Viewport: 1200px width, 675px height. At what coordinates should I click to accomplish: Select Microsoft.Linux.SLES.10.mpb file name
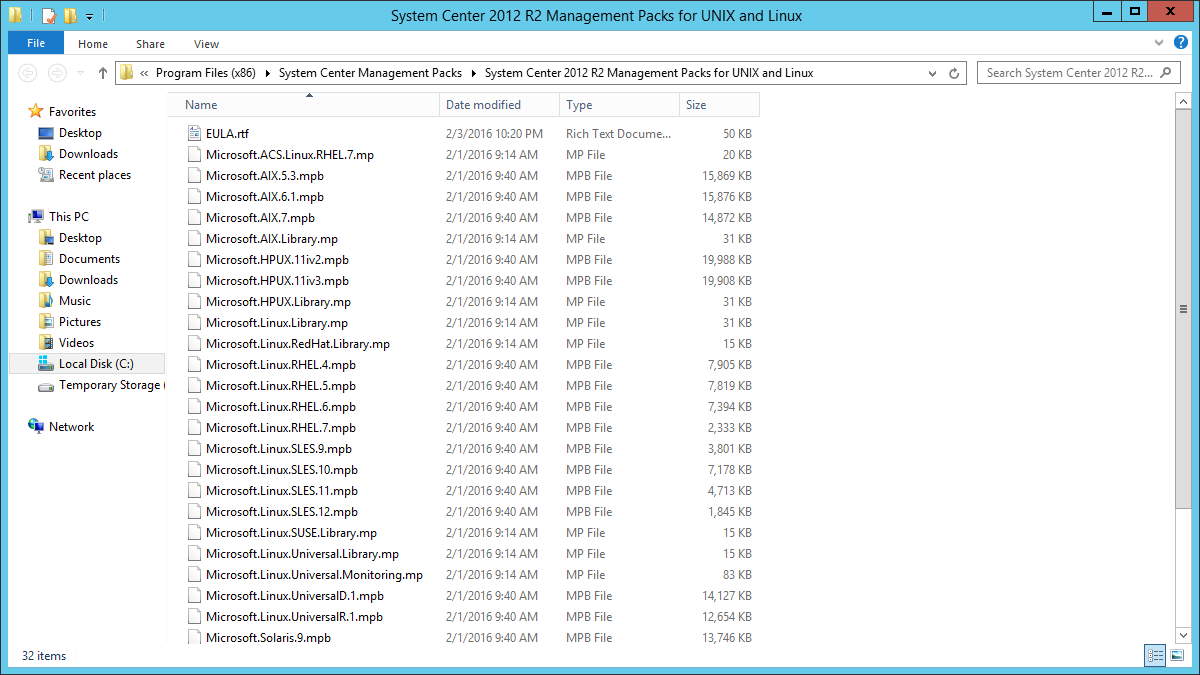pyautogui.click(x=282, y=470)
